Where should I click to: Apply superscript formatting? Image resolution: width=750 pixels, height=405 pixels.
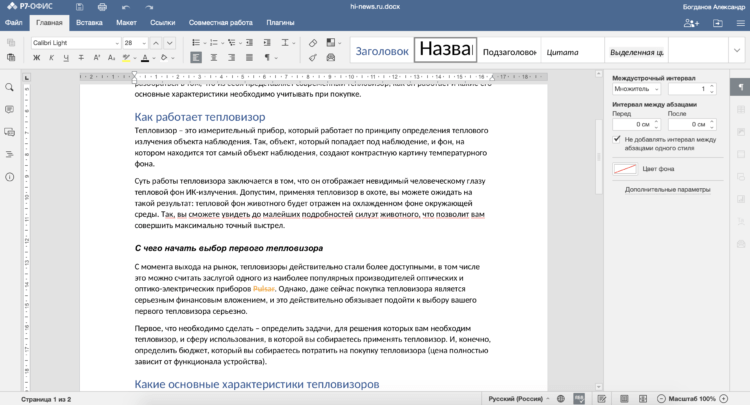[x=97, y=58]
